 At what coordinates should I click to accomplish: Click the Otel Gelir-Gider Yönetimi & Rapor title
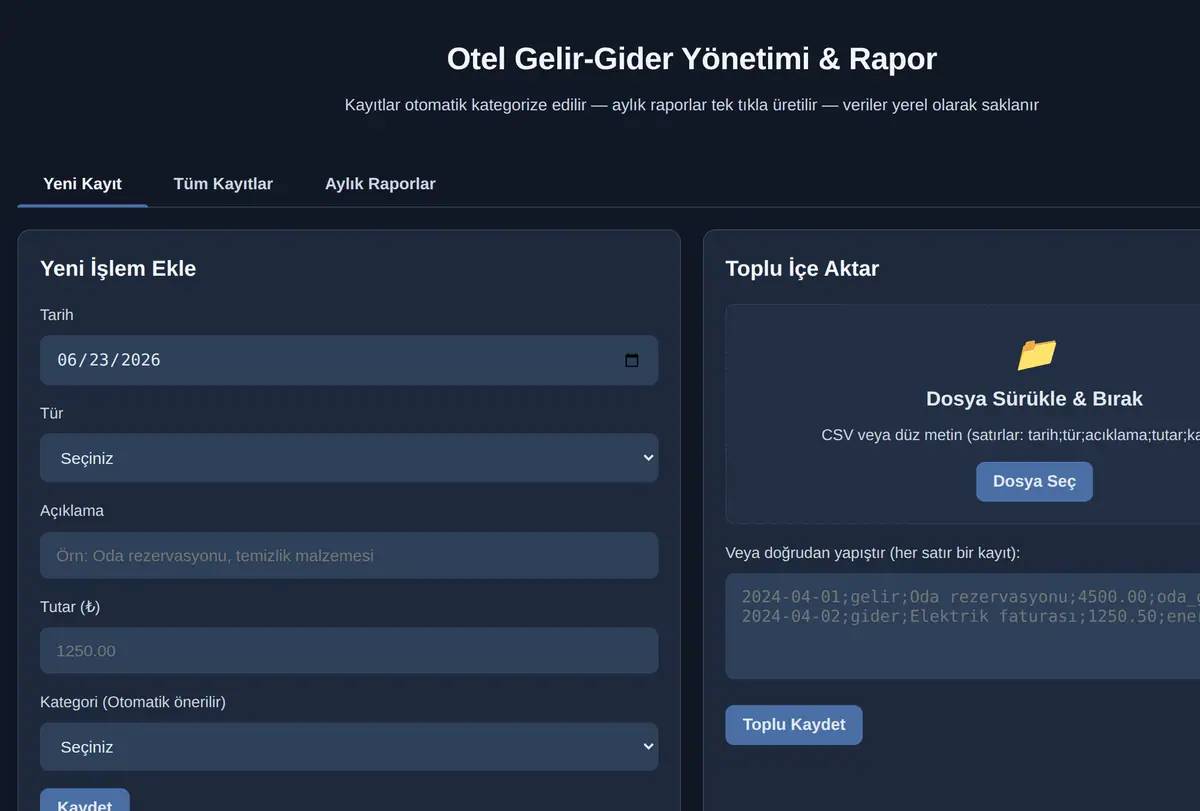point(692,58)
